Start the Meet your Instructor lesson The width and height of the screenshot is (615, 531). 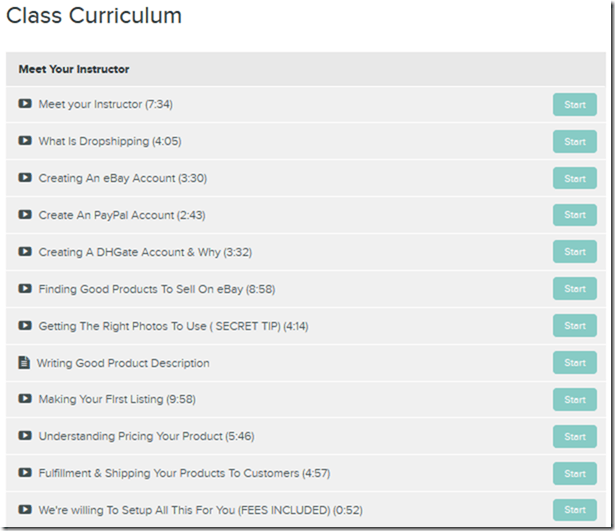(574, 105)
